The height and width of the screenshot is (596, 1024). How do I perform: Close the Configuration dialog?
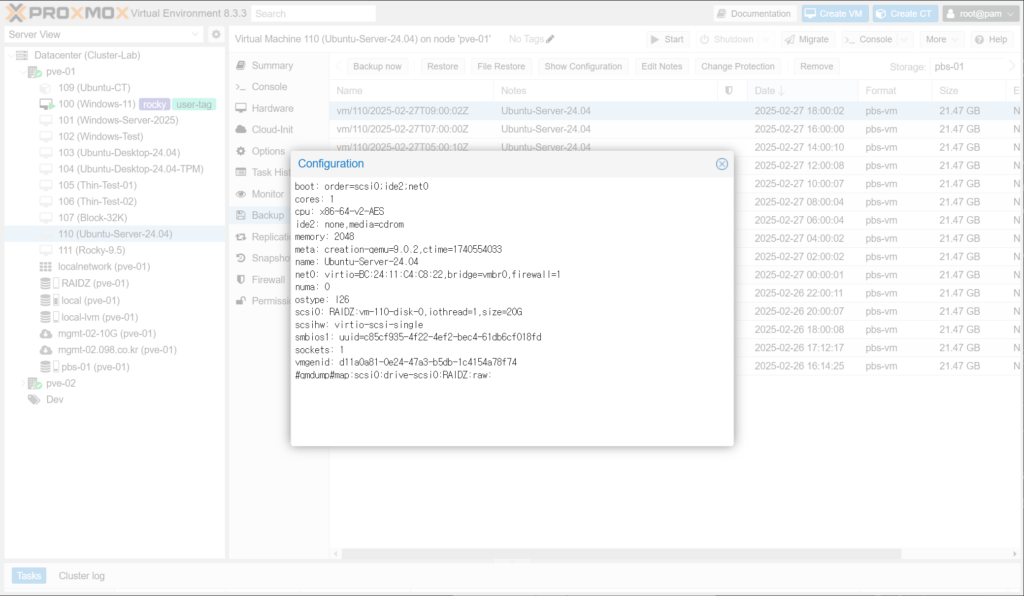click(x=721, y=164)
